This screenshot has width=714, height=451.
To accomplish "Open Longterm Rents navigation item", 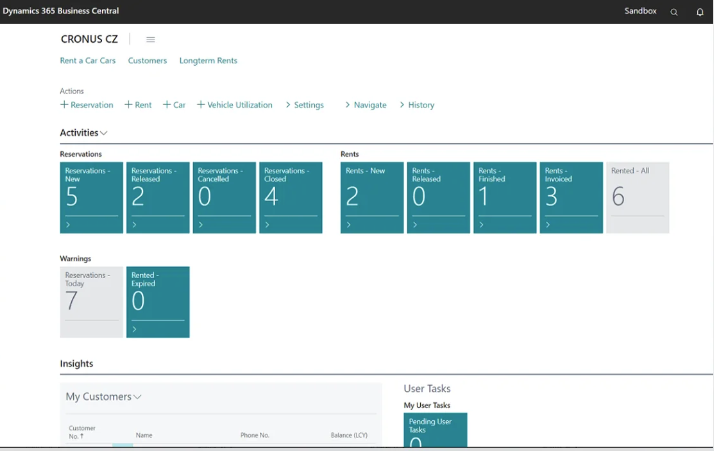I will tap(208, 61).
